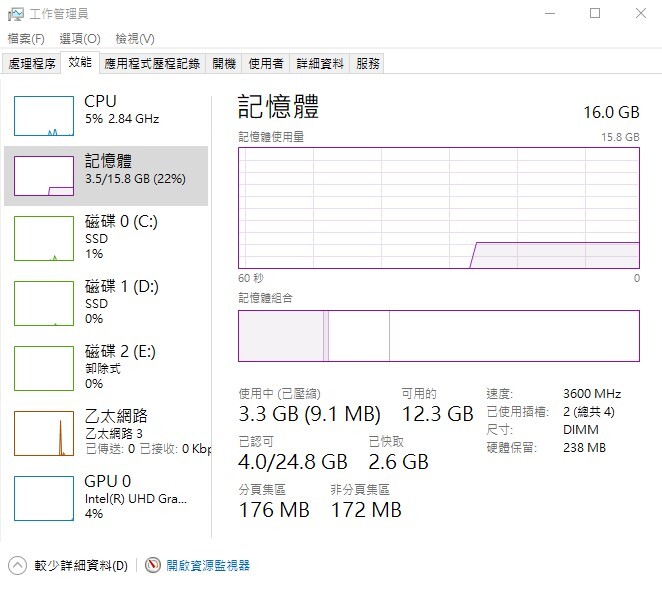Click the Resource Monitor gauge icon
This screenshot has height=589, width=662.
pos(153,565)
